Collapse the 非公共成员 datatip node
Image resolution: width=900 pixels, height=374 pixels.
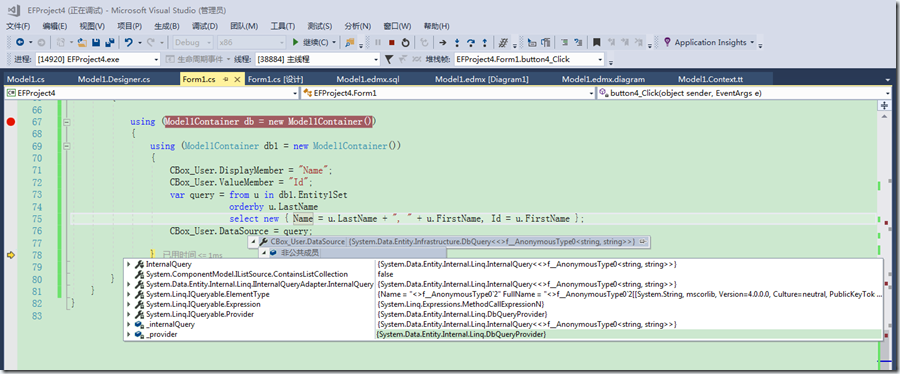[x=265, y=252]
